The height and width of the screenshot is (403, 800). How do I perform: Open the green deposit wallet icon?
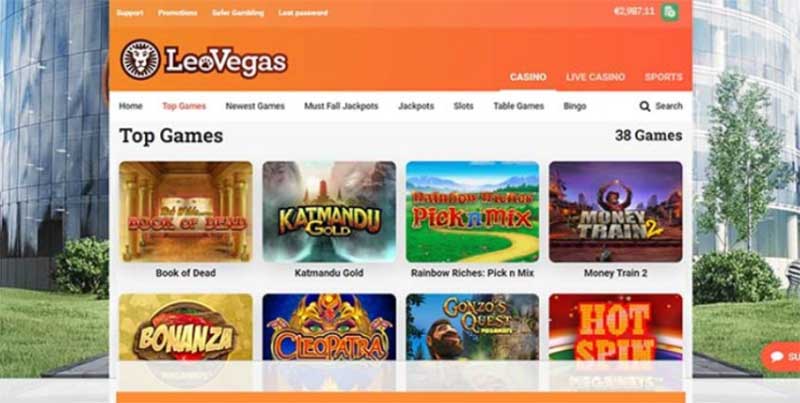669,12
